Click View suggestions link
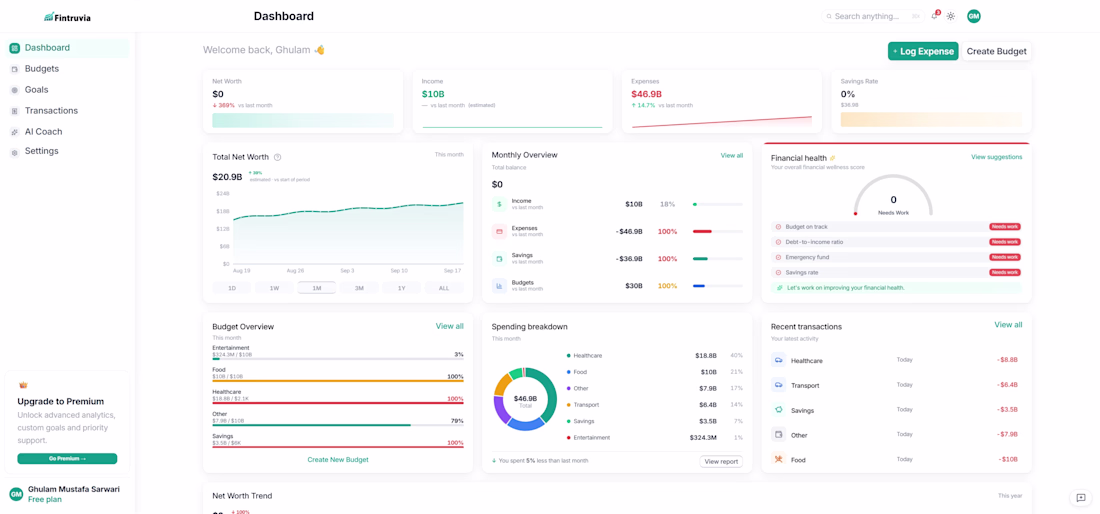This screenshot has height=514, width=1100. point(996,157)
